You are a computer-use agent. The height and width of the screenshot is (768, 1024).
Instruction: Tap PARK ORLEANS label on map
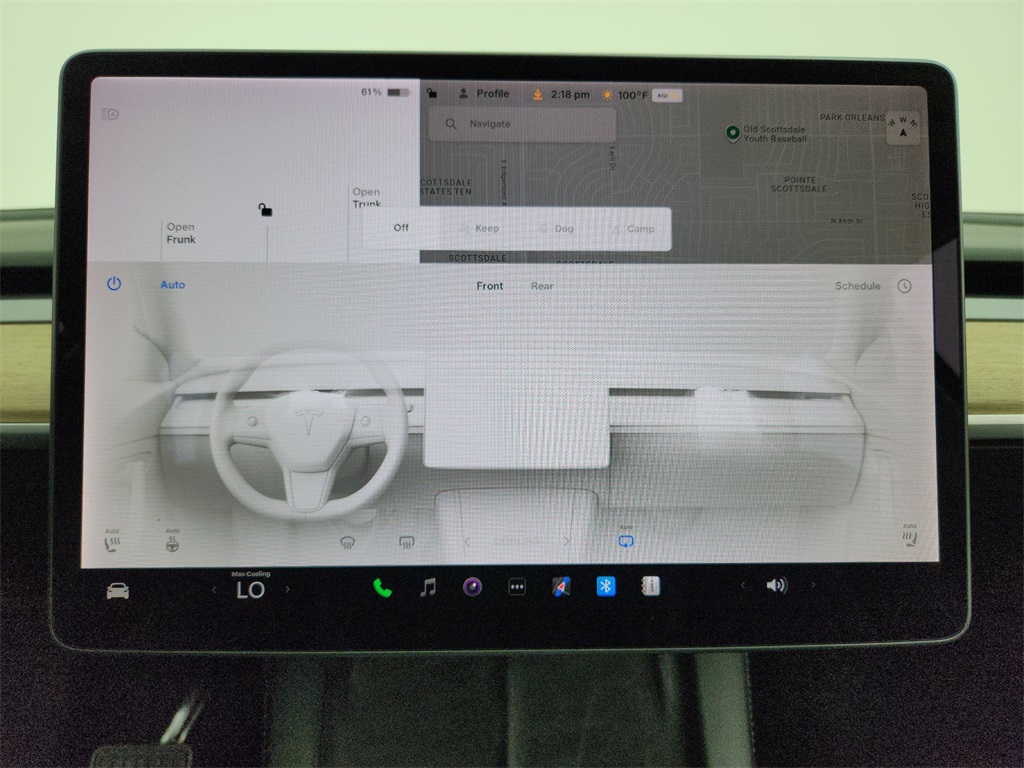coord(852,118)
